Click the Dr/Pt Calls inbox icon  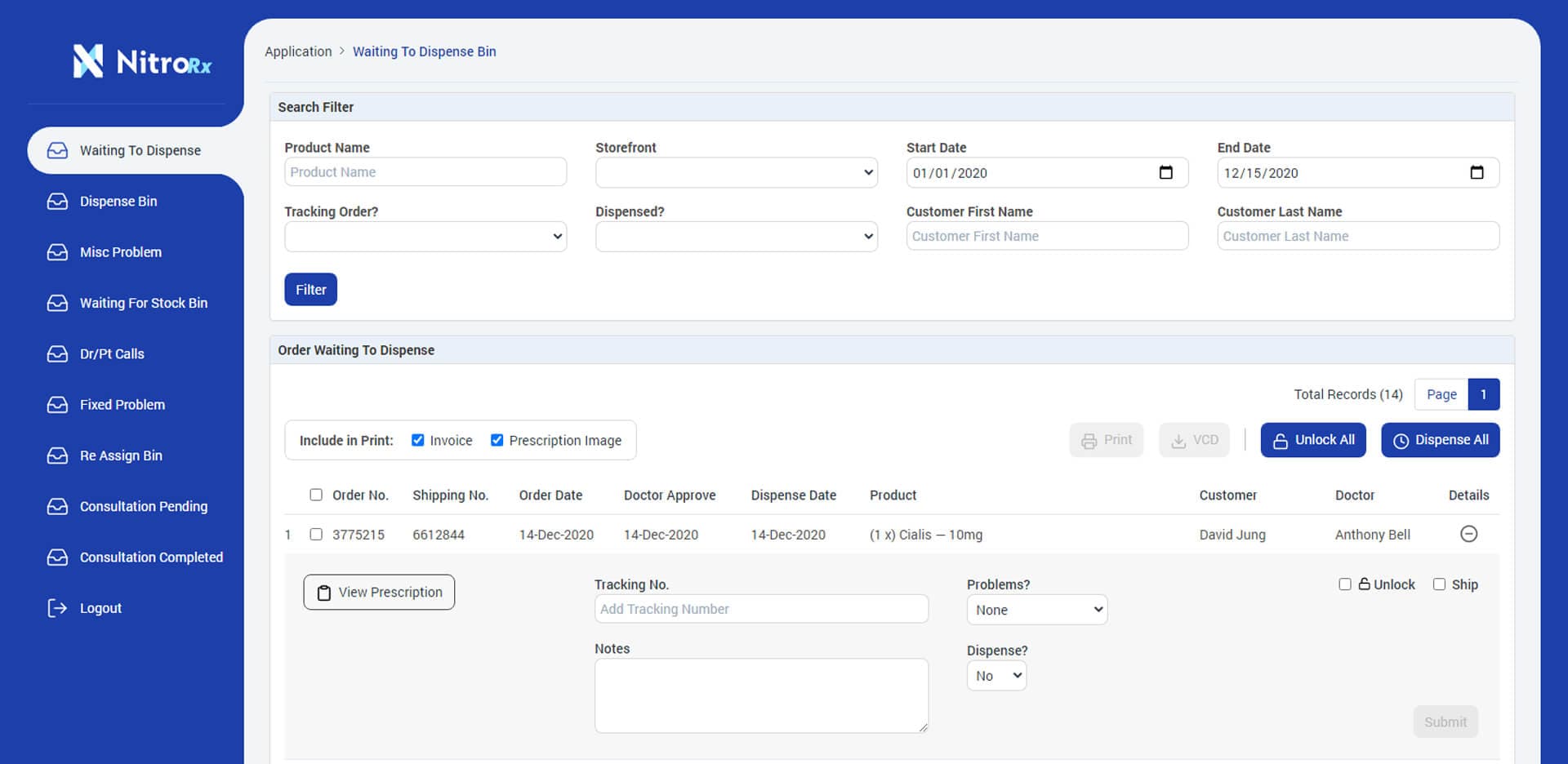pos(57,354)
